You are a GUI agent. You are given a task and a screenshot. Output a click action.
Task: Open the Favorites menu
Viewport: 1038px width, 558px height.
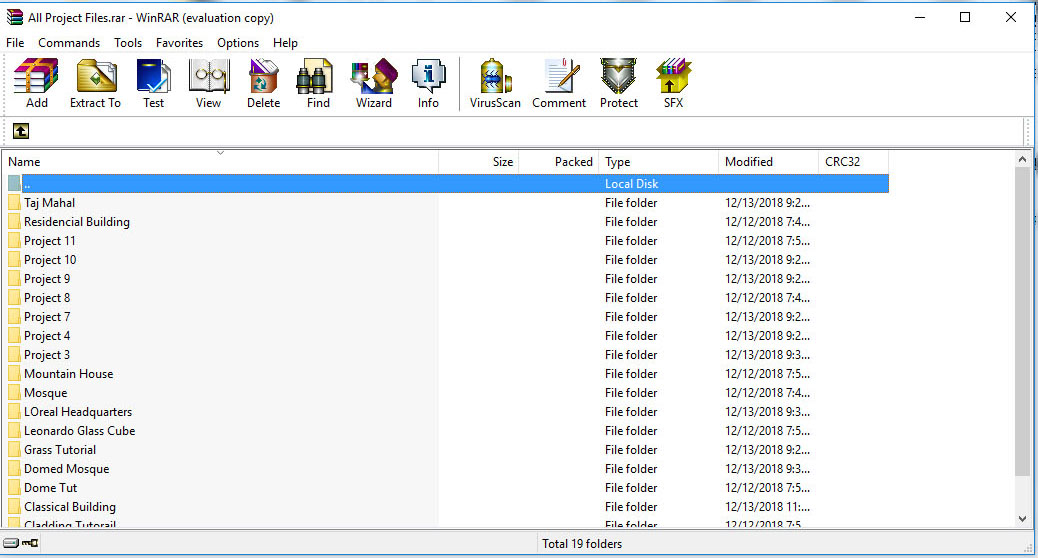(179, 42)
